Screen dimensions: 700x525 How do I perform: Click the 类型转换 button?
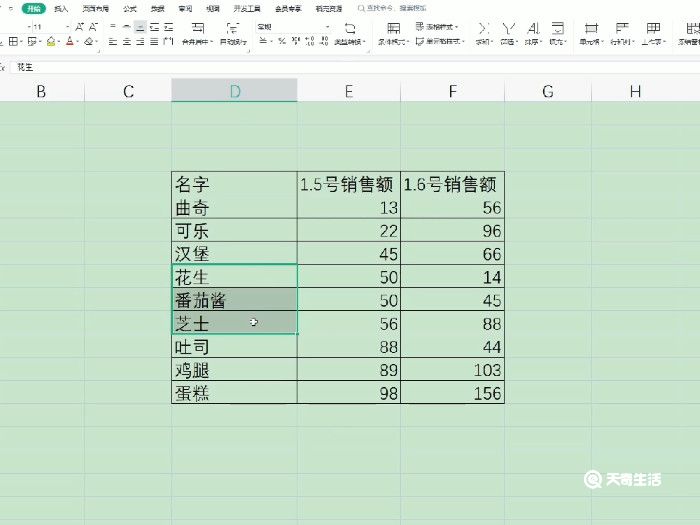point(350,33)
